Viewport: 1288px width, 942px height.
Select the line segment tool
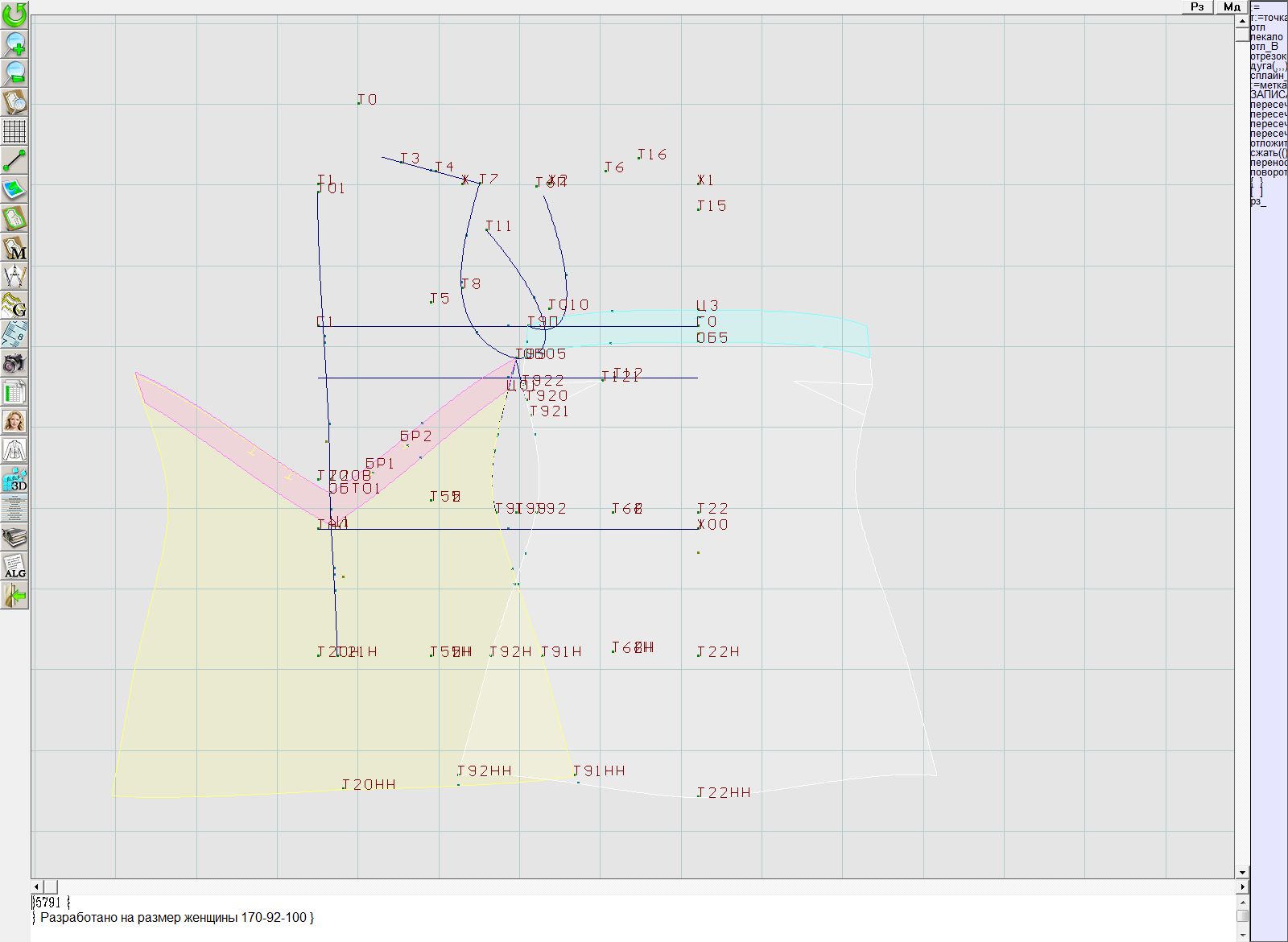[x=14, y=160]
